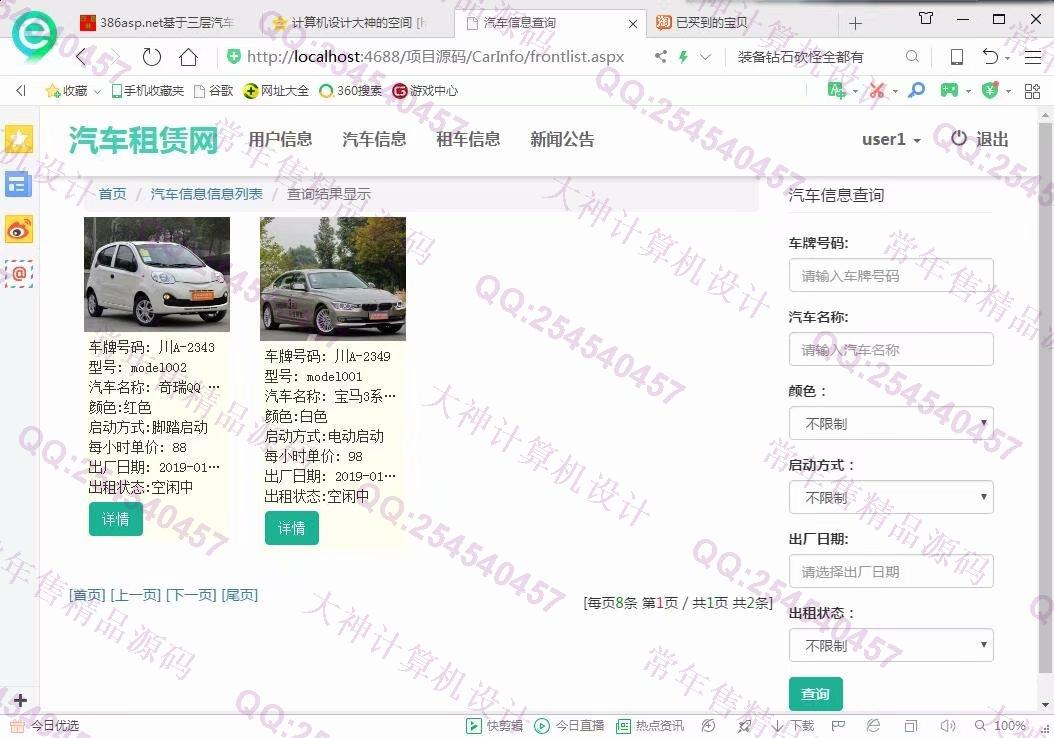Open the BMW 宝马3系 car photo

pyautogui.click(x=333, y=279)
